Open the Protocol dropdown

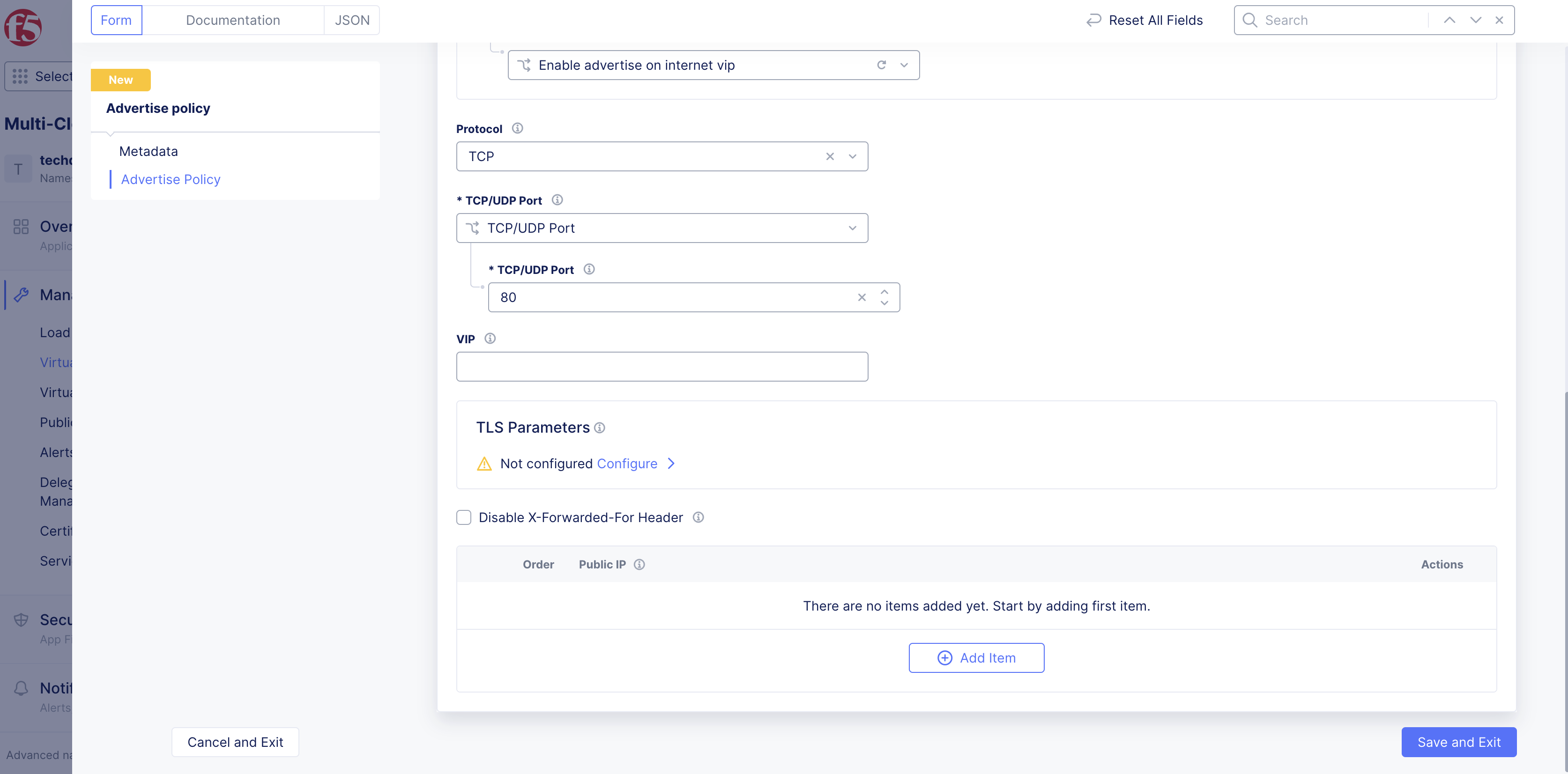point(852,156)
